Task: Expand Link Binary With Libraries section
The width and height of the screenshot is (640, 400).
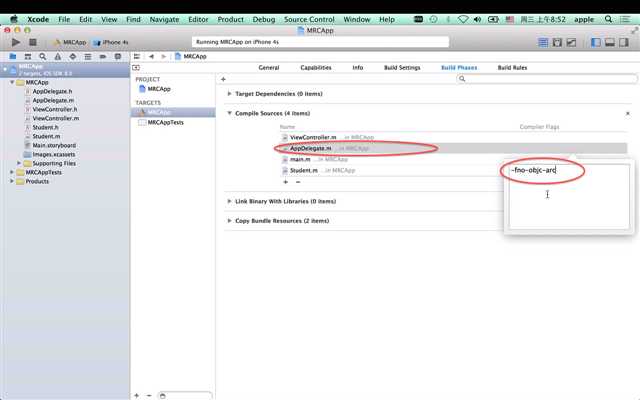Action: [229, 201]
